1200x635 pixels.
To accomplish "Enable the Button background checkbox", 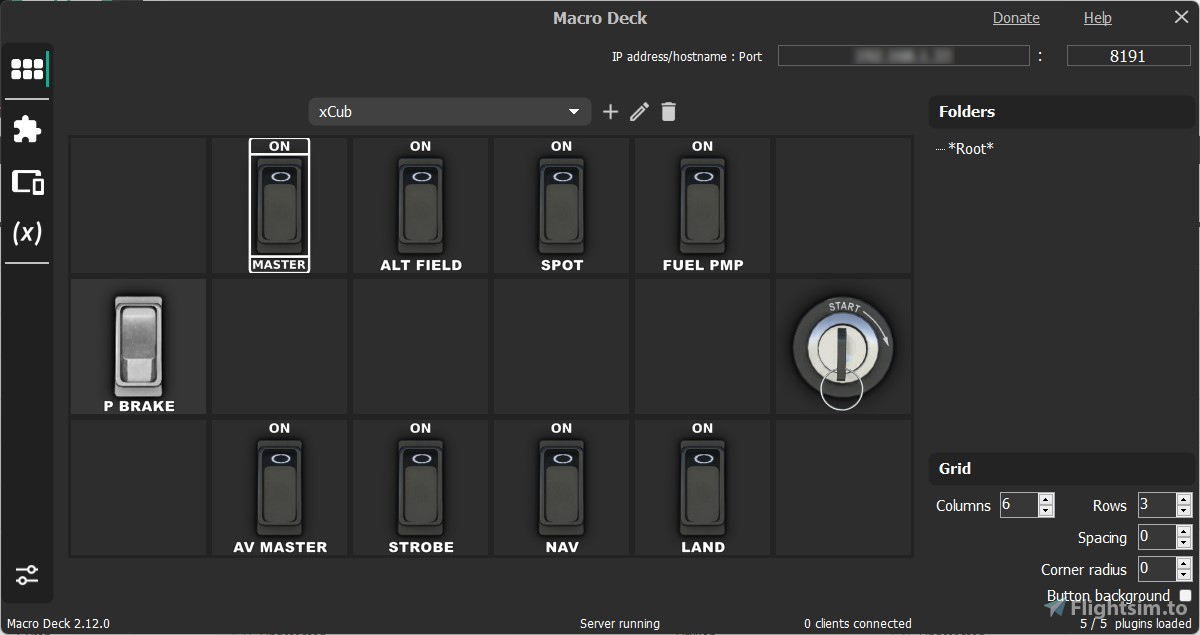I will tap(1183, 594).
